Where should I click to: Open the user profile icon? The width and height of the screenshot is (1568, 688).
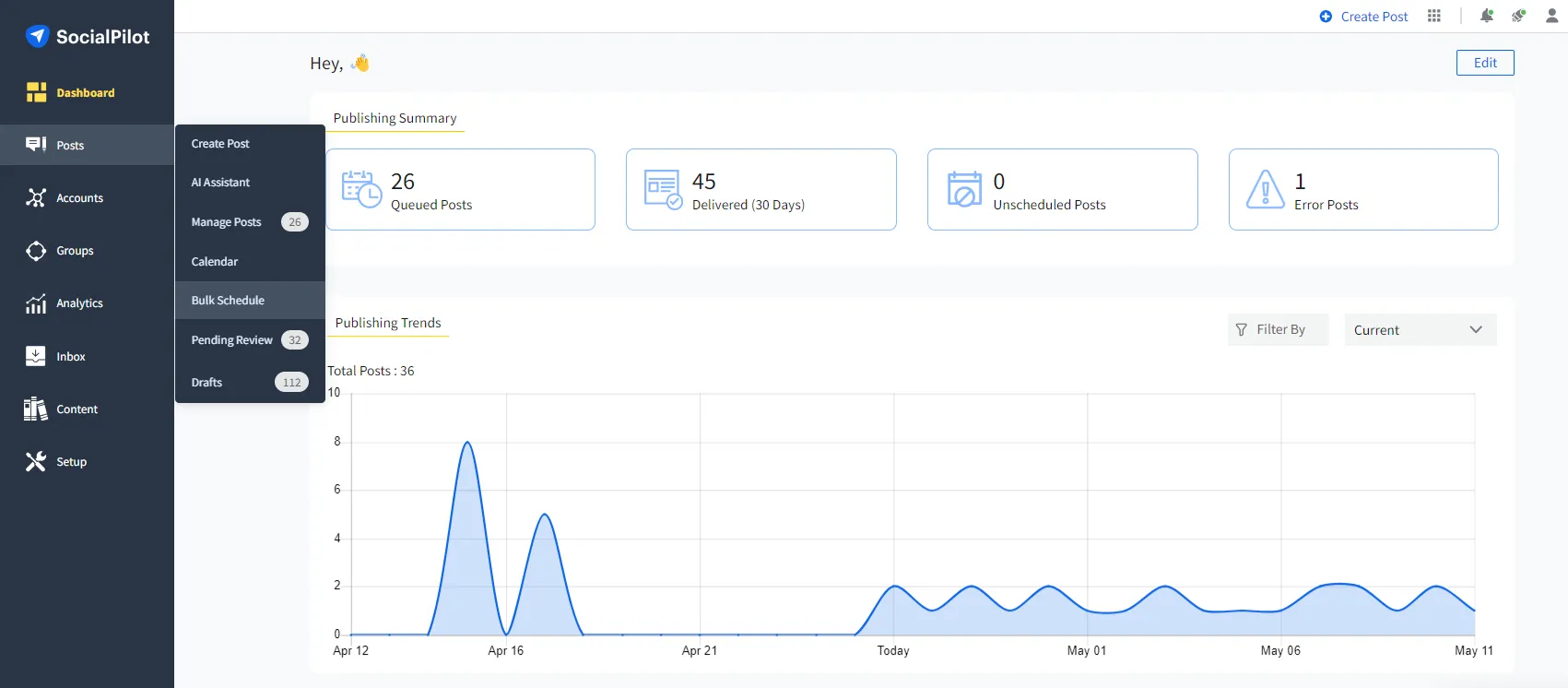pyautogui.click(x=1551, y=16)
